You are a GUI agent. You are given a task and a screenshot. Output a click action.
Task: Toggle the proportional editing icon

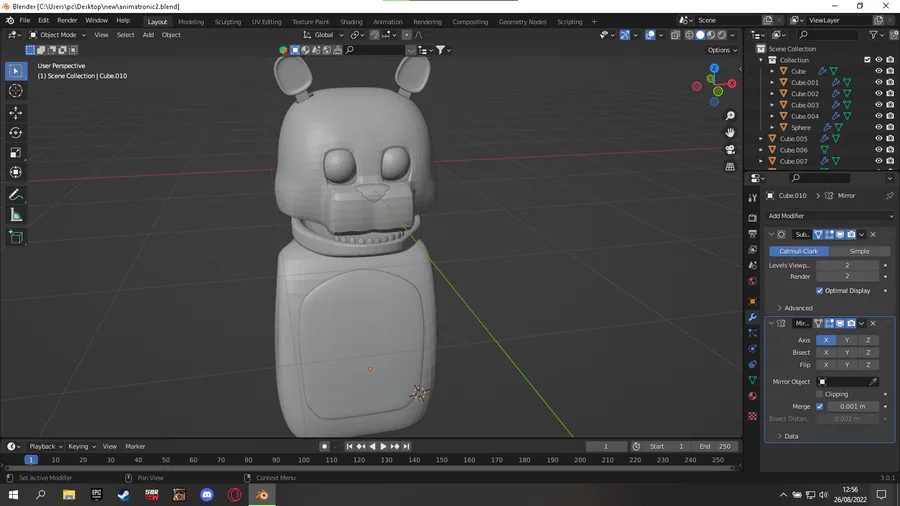point(406,35)
